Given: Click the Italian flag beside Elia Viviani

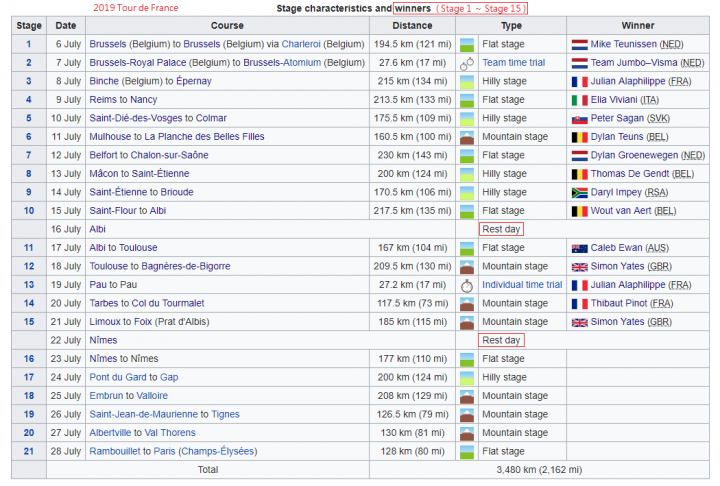Looking at the screenshot, I should point(579,100).
